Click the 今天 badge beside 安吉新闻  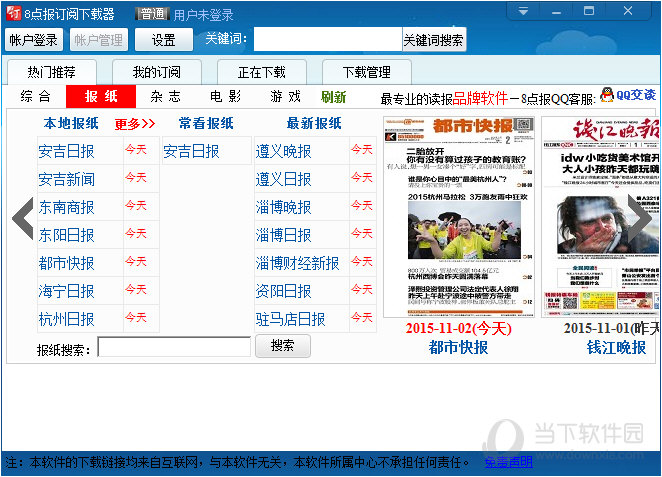pyautogui.click(x=135, y=179)
